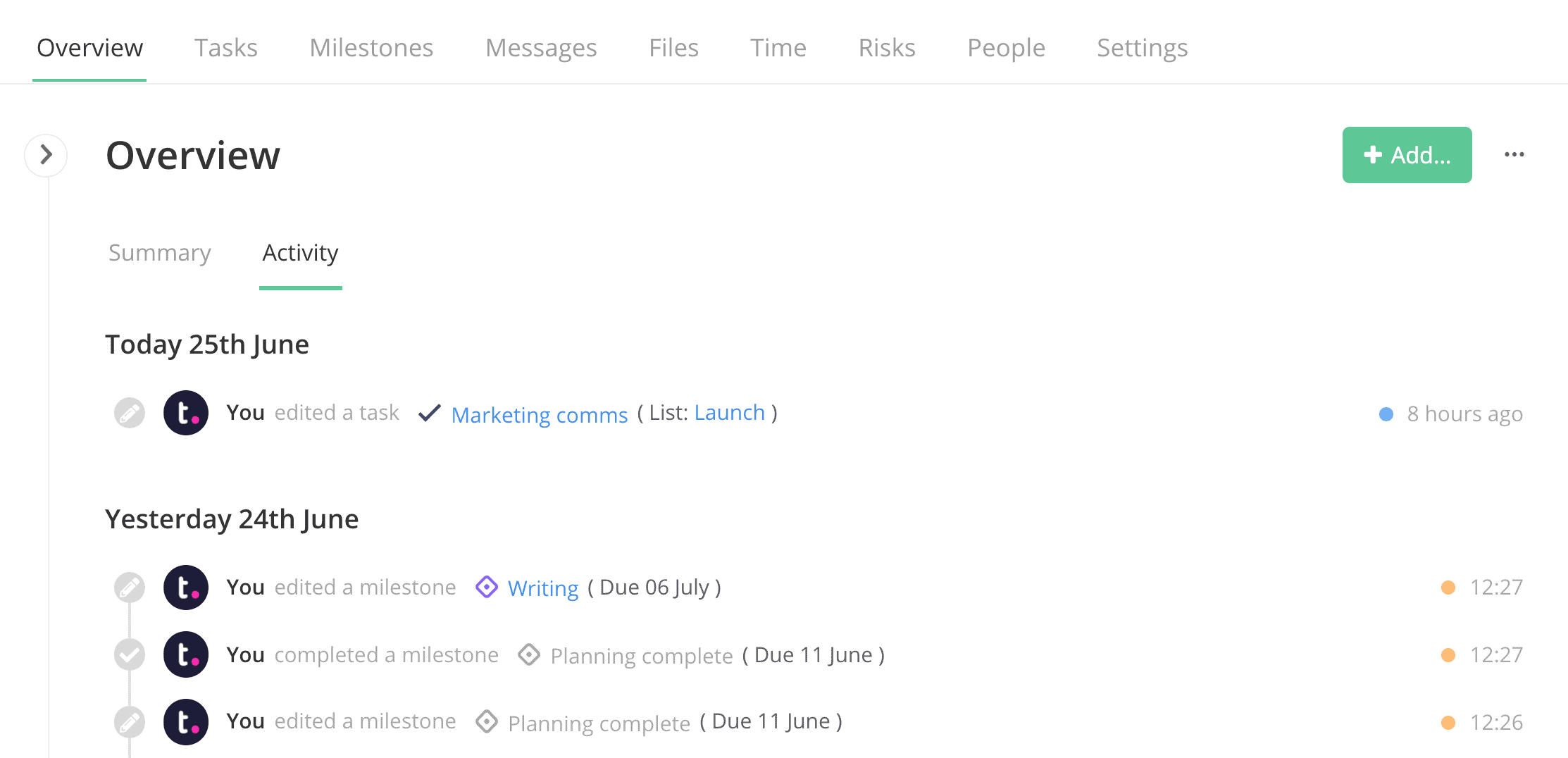This screenshot has width=1568, height=758.
Task: Click You in the Marketing comms row
Action: point(245,413)
